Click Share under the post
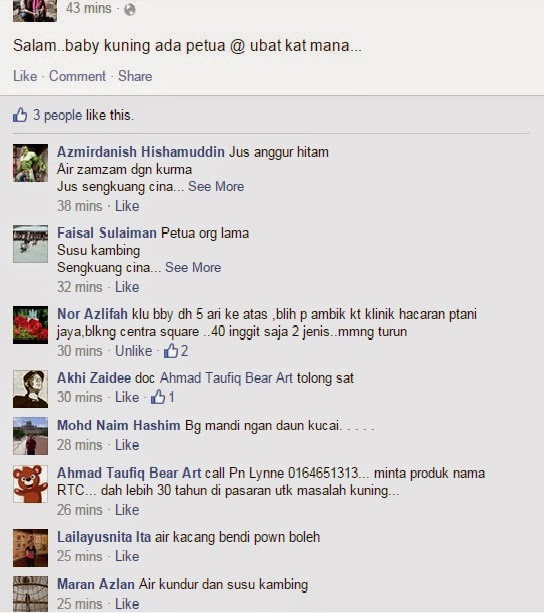This screenshot has width=544, height=613. click(135, 76)
